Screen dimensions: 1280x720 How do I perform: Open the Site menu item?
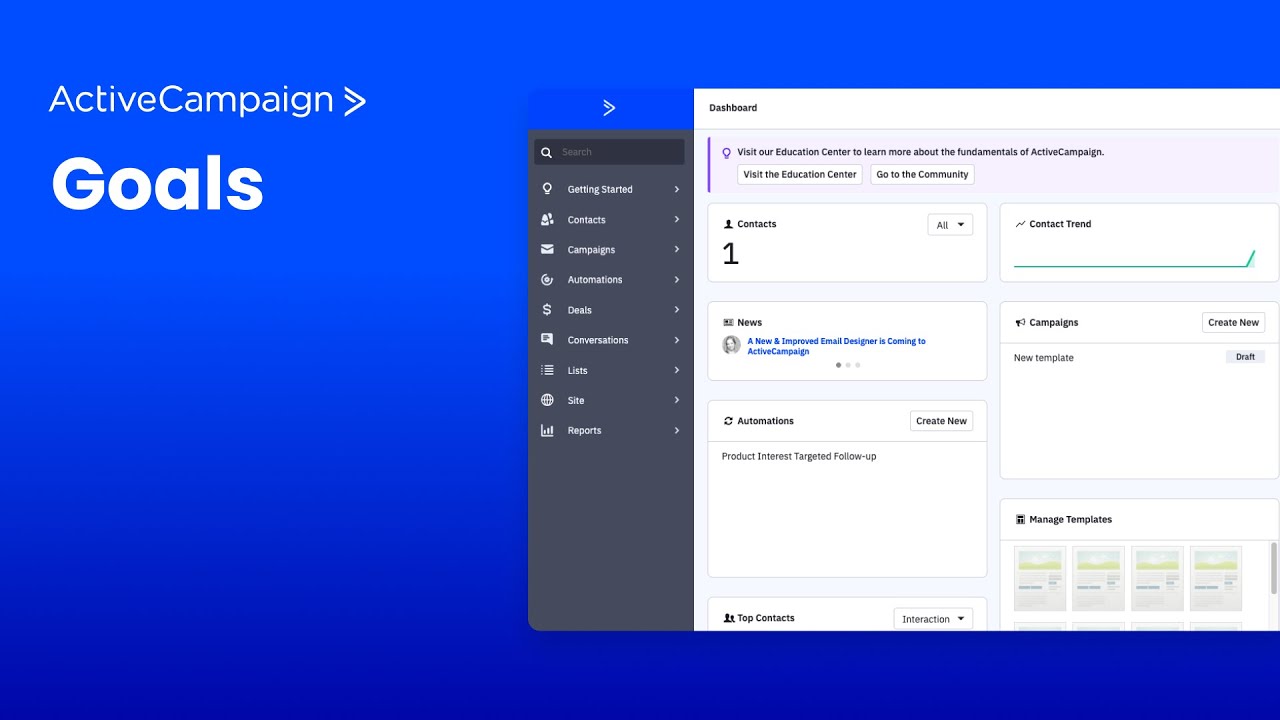[x=610, y=400]
